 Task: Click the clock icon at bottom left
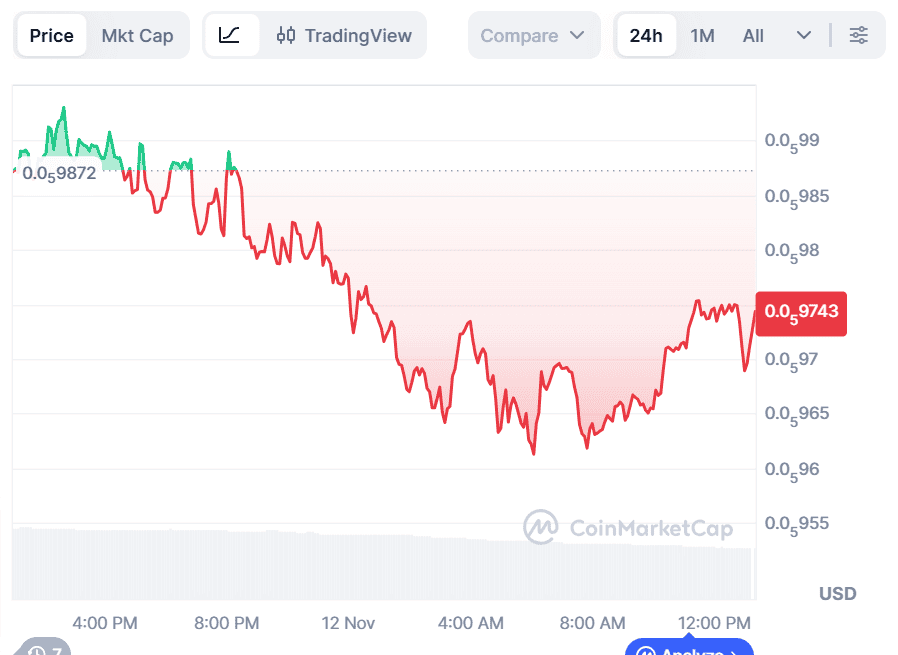(x=37, y=650)
